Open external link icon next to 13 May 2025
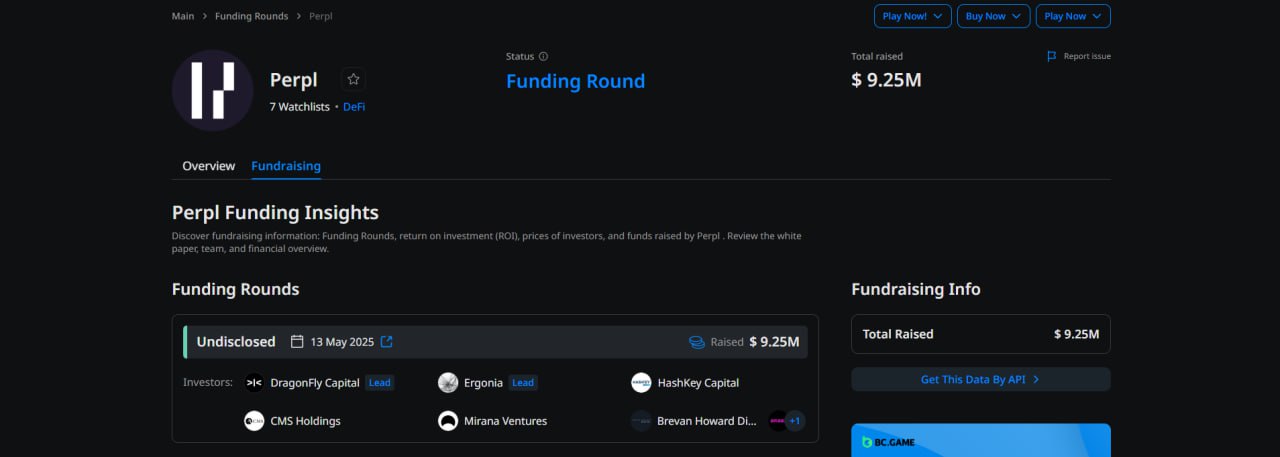The height and width of the screenshot is (457, 1280). tap(387, 342)
